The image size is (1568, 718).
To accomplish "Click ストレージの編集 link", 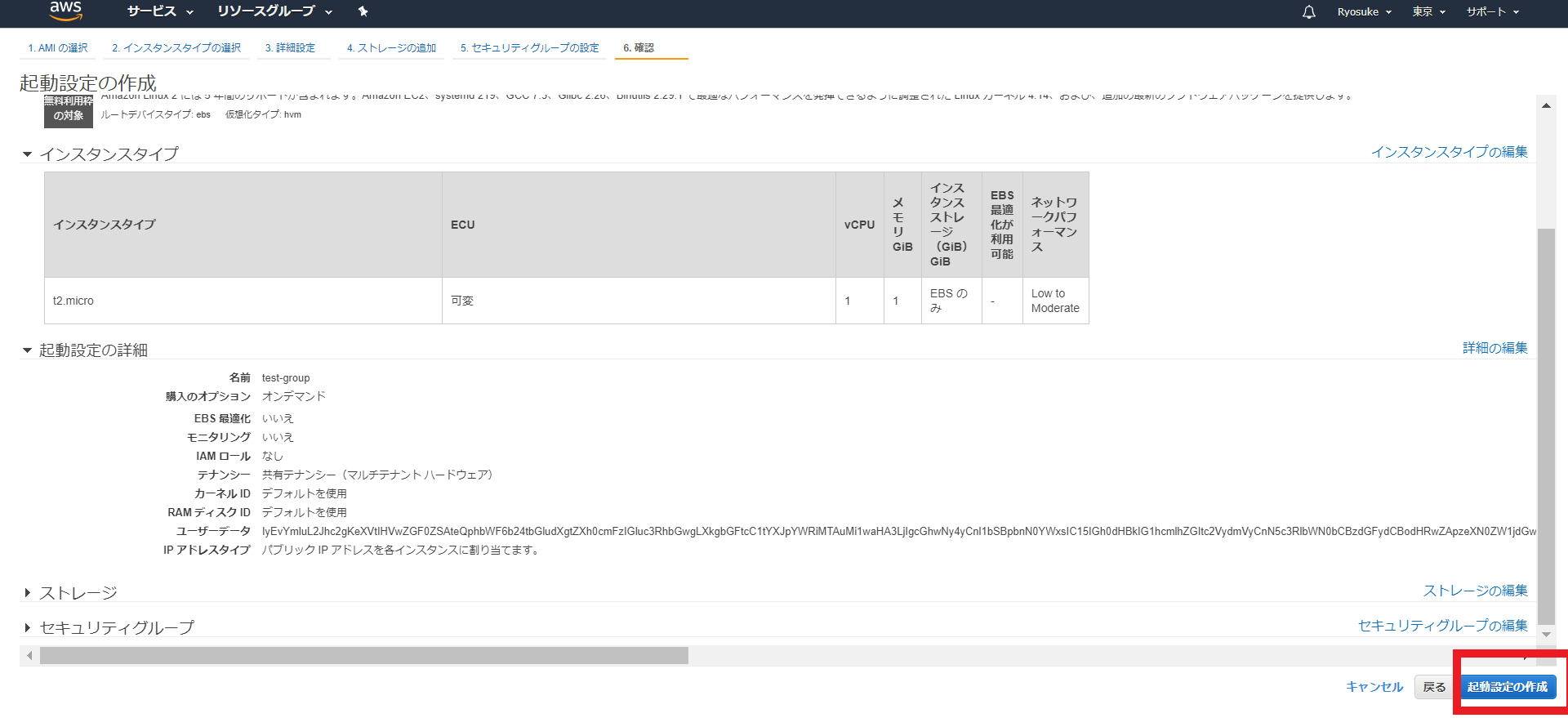I will coord(1475,591).
